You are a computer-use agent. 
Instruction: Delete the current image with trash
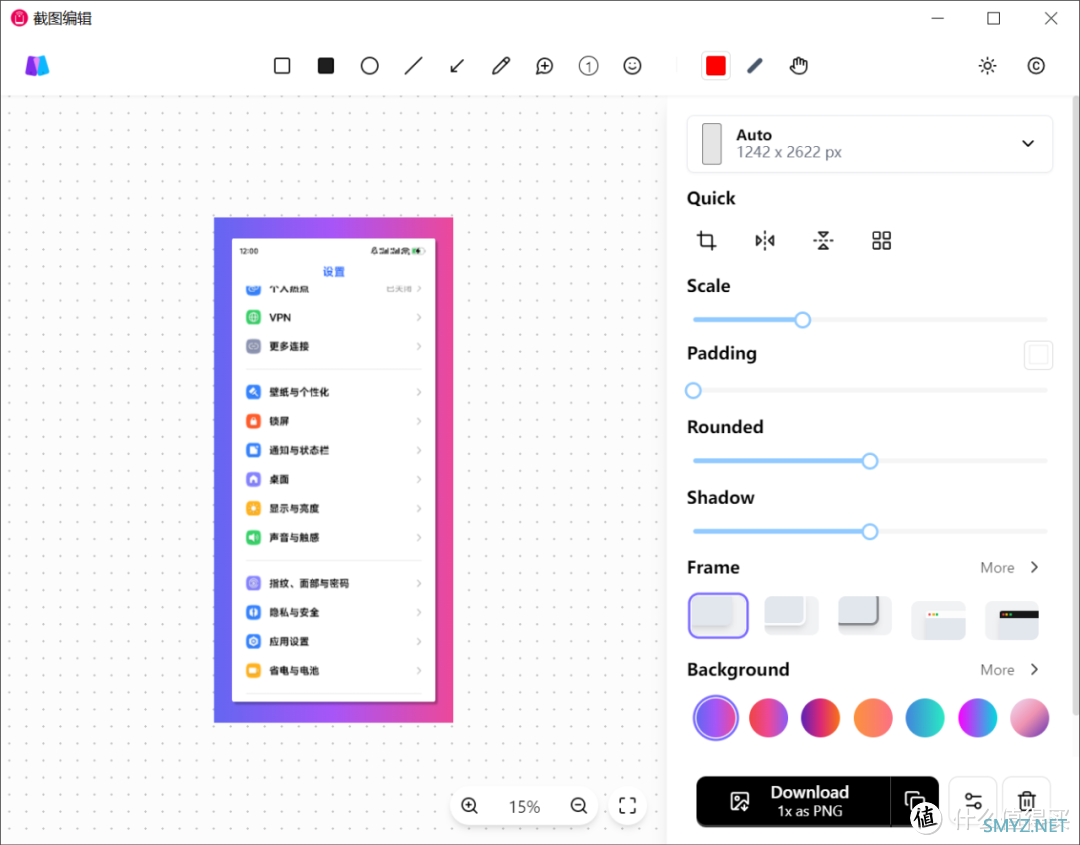1027,802
